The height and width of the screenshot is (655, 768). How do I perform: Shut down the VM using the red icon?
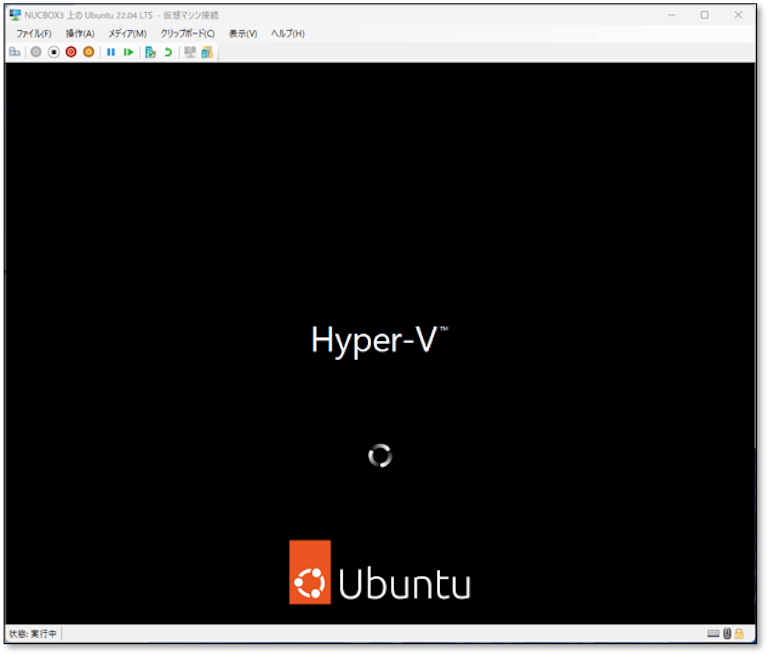71,52
